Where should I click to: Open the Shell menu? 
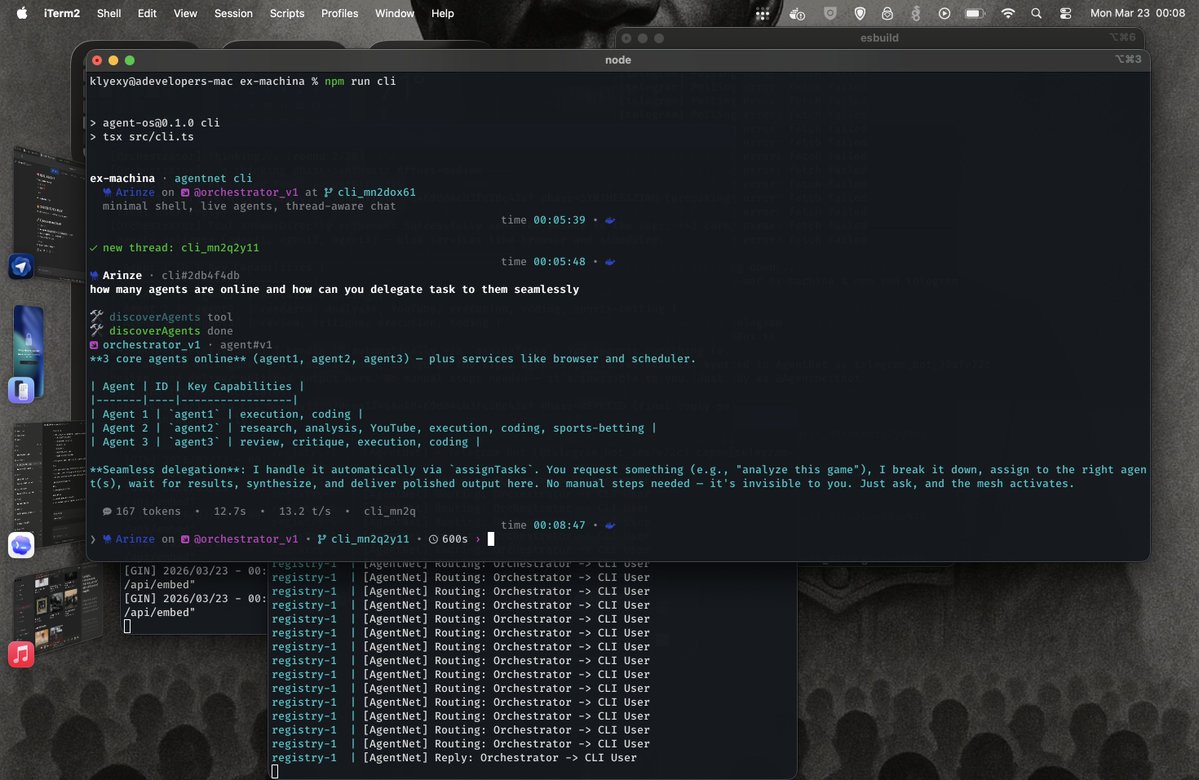coord(109,13)
